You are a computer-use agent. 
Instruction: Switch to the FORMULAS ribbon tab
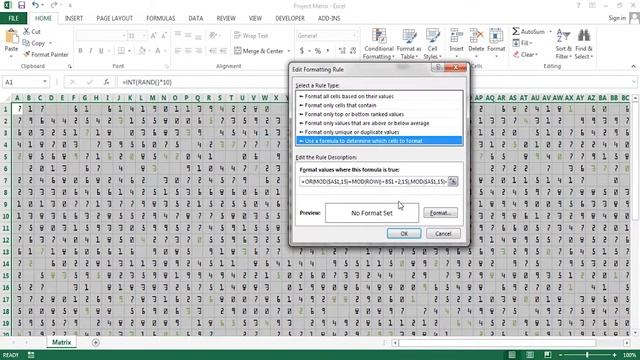pos(160,18)
